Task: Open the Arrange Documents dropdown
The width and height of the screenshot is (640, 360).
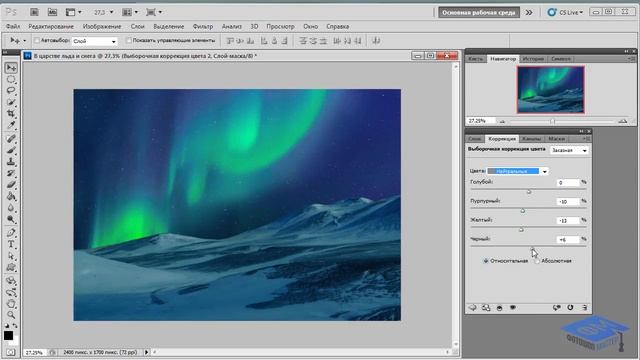Action: pyautogui.click(x=130, y=12)
